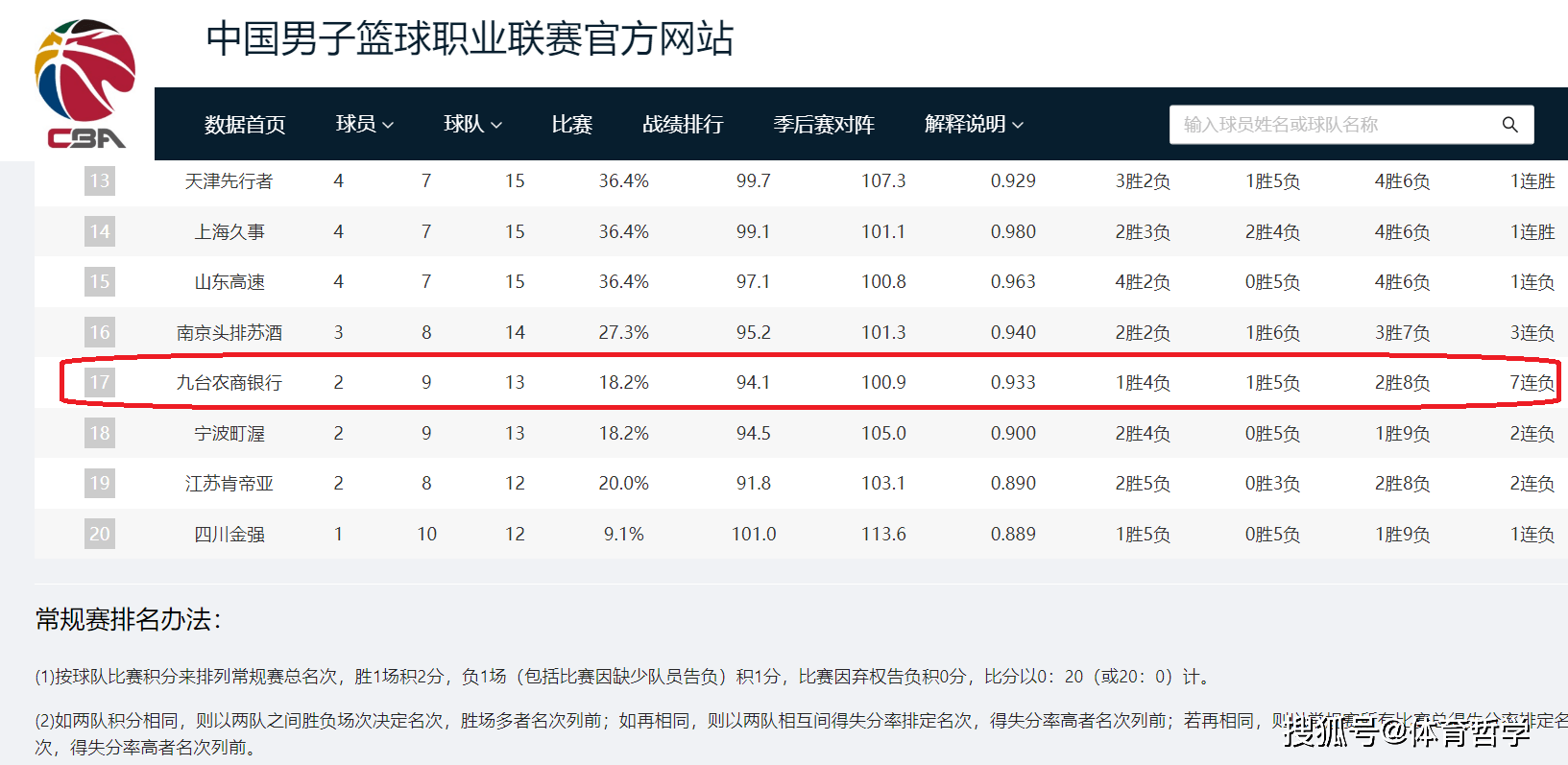Click the 3连负 streak cell
This screenshot has width=1568, height=765.
[x=1532, y=333]
